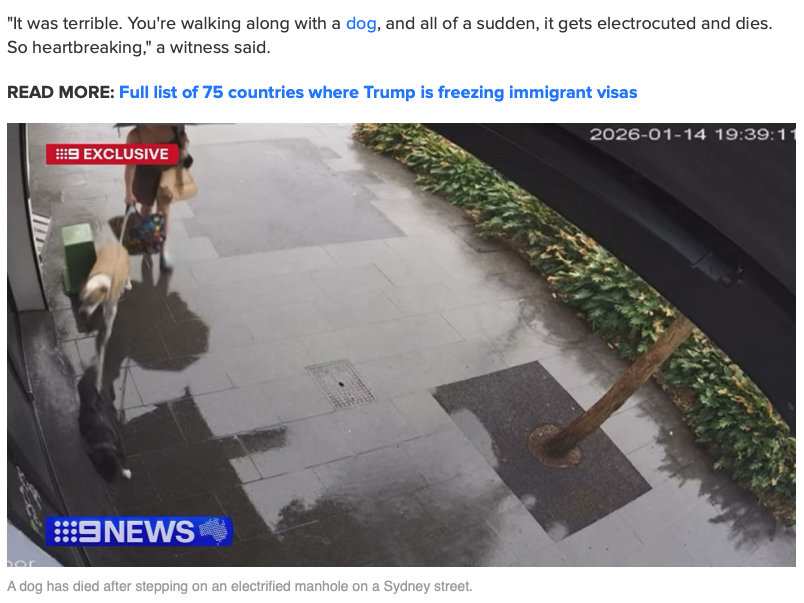Click the green utility box on the sidewalk
The height and width of the screenshot is (603, 804).
click(x=78, y=258)
